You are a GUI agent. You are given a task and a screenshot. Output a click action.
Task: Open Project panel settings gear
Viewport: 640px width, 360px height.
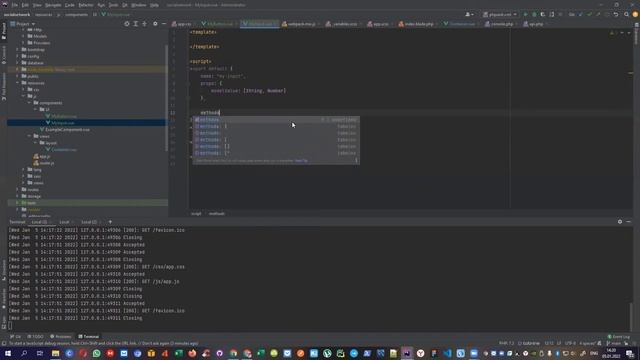[155, 24]
